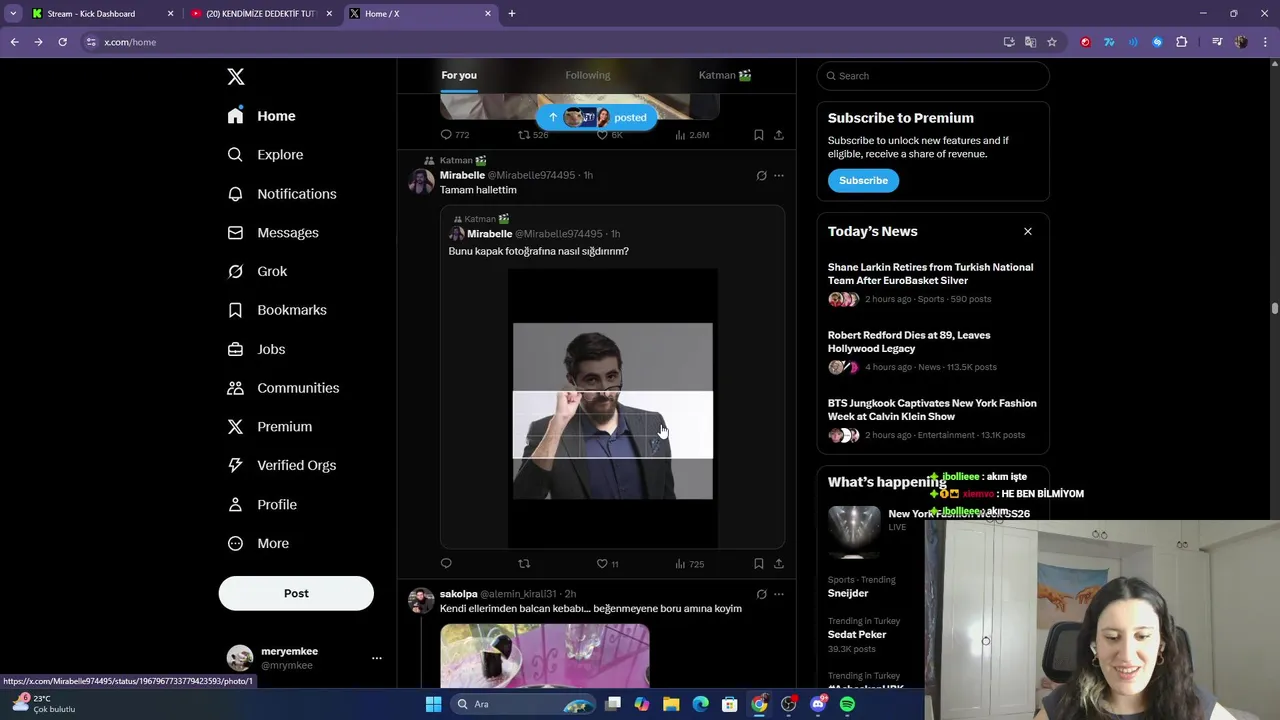The height and width of the screenshot is (720, 1280).
Task: Open a new browser tab
Action: [x=512, y=14]
